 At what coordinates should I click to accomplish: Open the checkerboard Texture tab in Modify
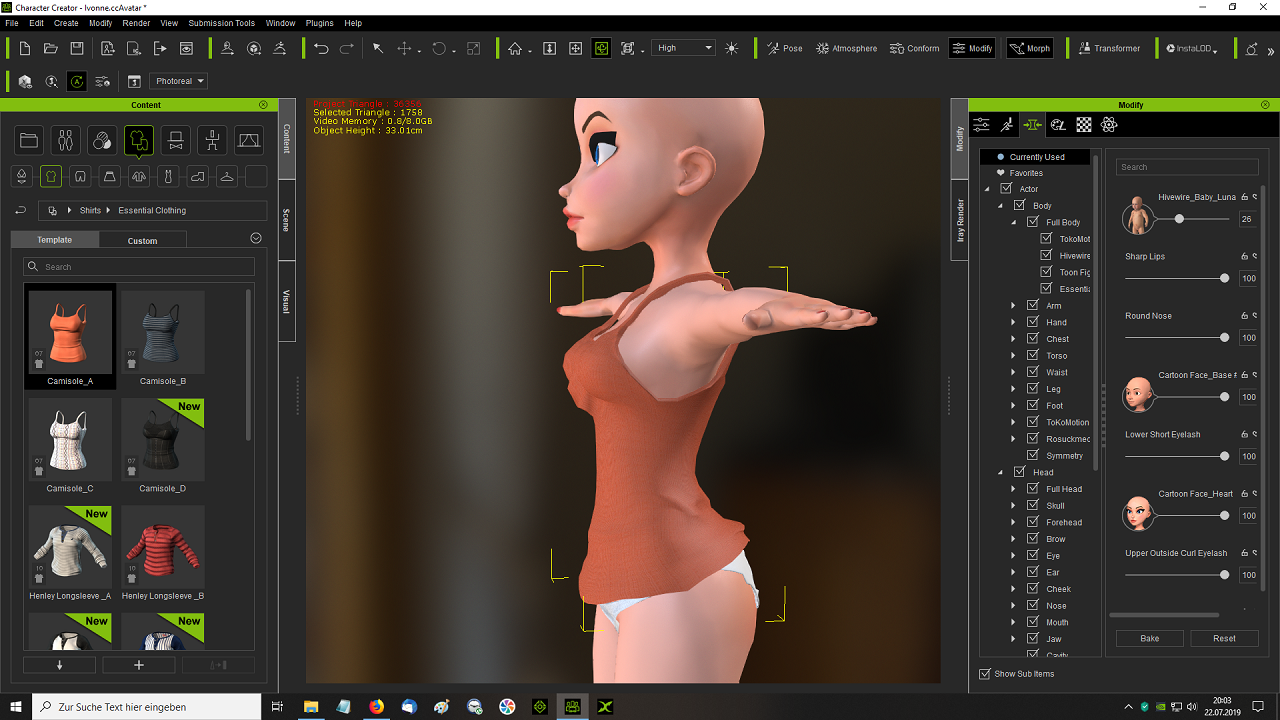(1084, 125)
